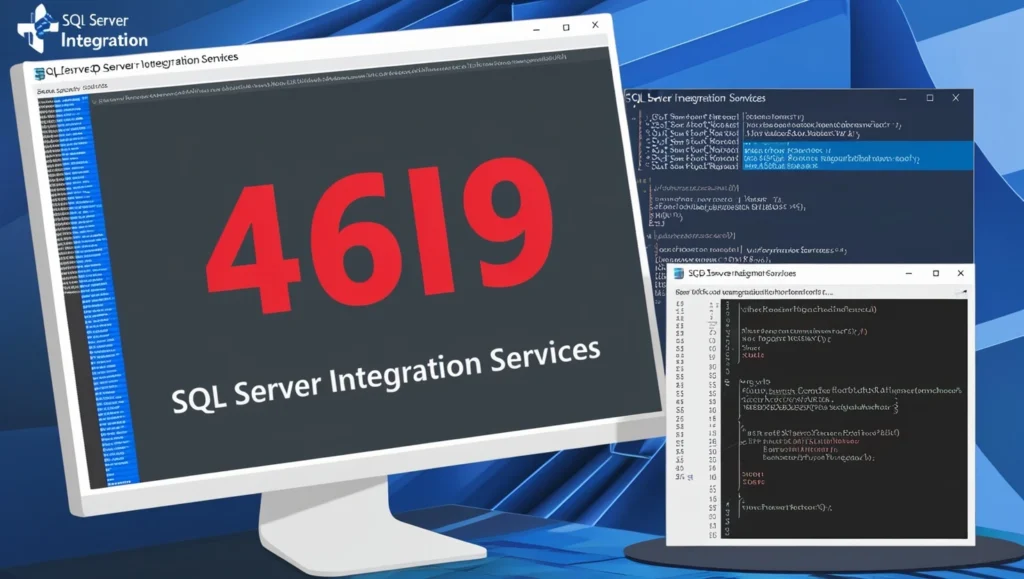Maximize the upper-right dark blue window
The image size is (1024, 579).
pos(930,98)
